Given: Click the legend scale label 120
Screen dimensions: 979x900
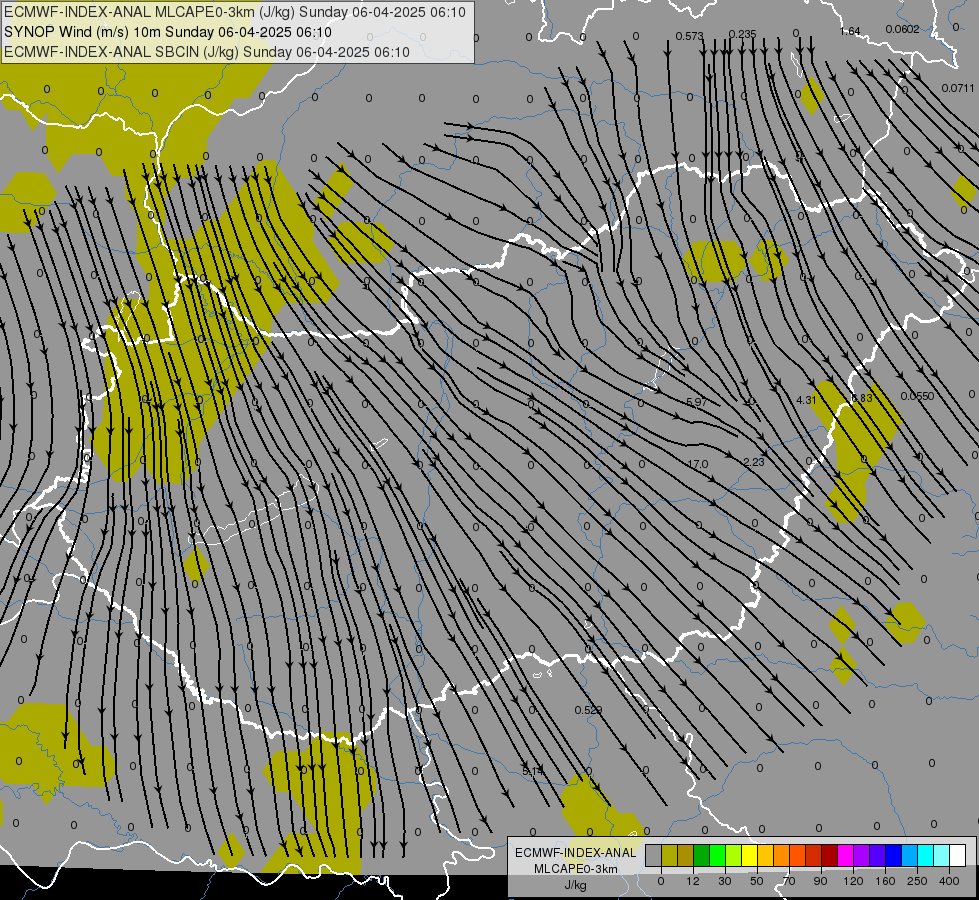Looking at the screenshot, I should pos(854,881).
